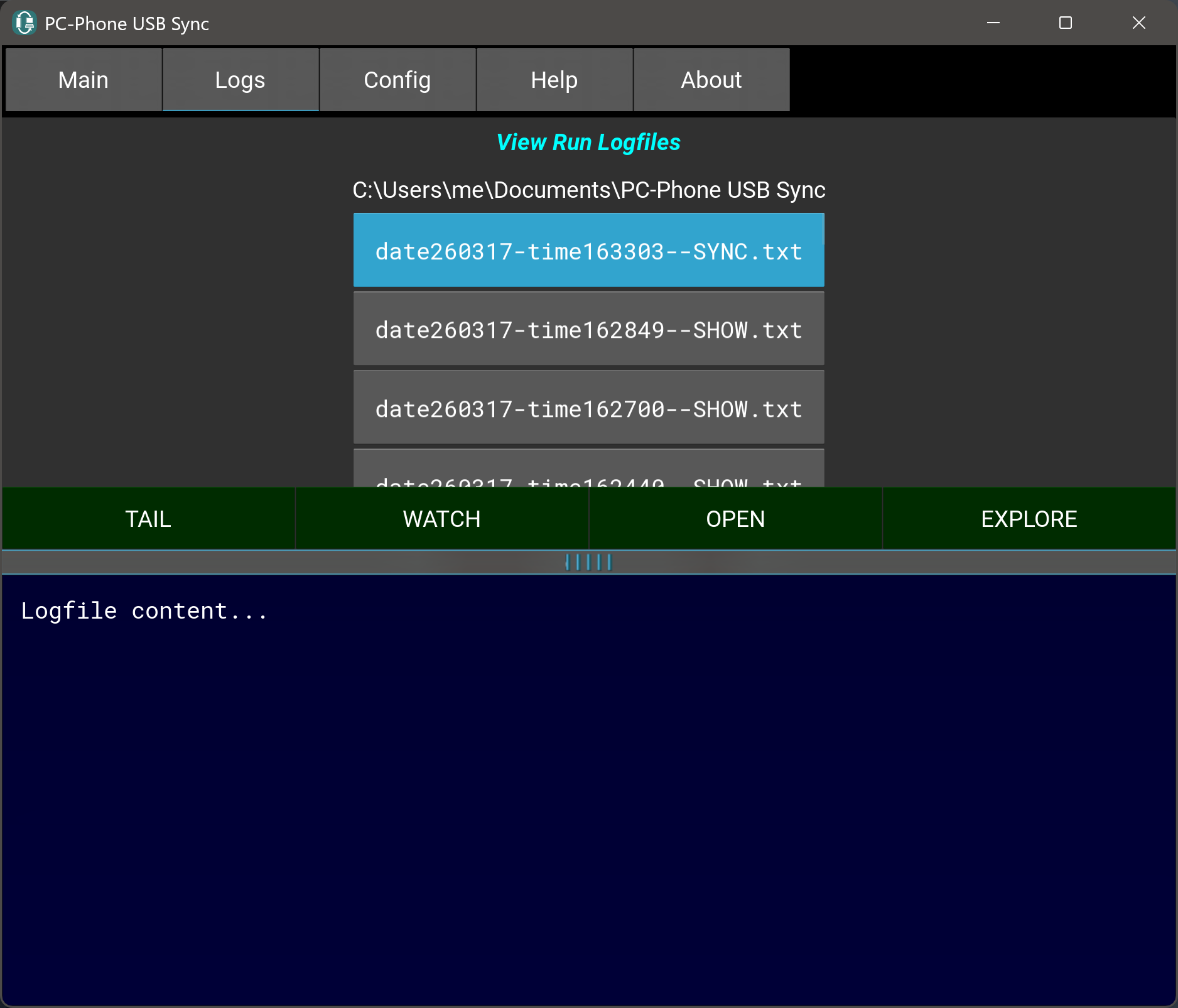Click inside the Logfile content text area

[588, 785]
